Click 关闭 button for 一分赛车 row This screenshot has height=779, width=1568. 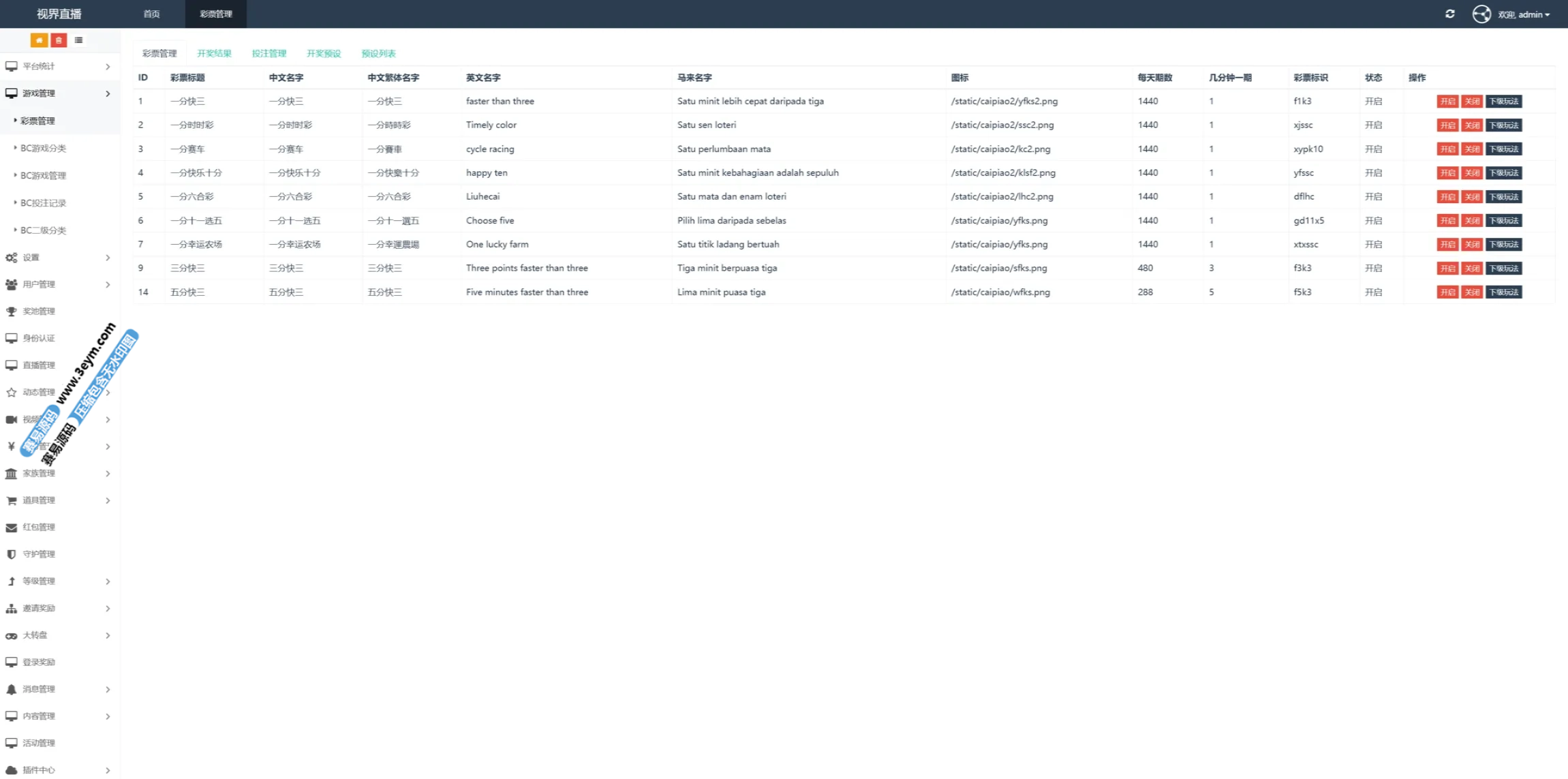point(1472,149)
